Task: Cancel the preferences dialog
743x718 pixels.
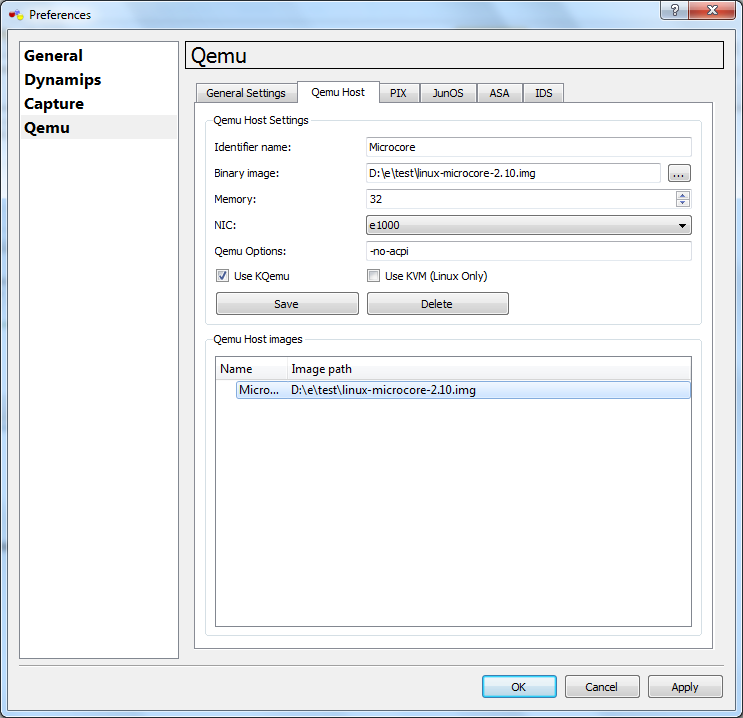Action: 602,687
